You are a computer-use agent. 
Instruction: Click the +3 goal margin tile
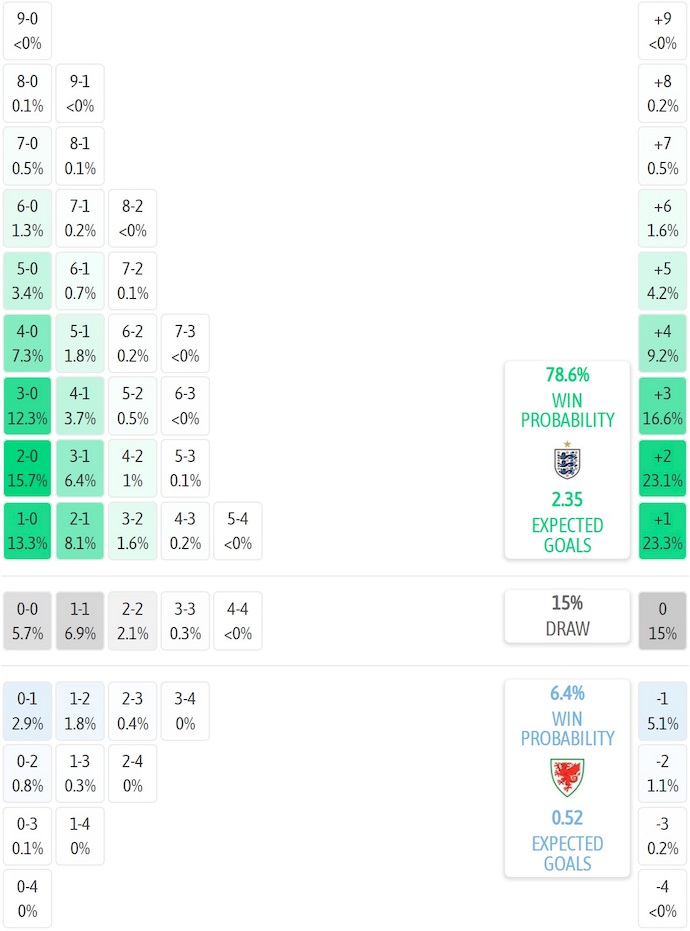[x=662, y=406]
